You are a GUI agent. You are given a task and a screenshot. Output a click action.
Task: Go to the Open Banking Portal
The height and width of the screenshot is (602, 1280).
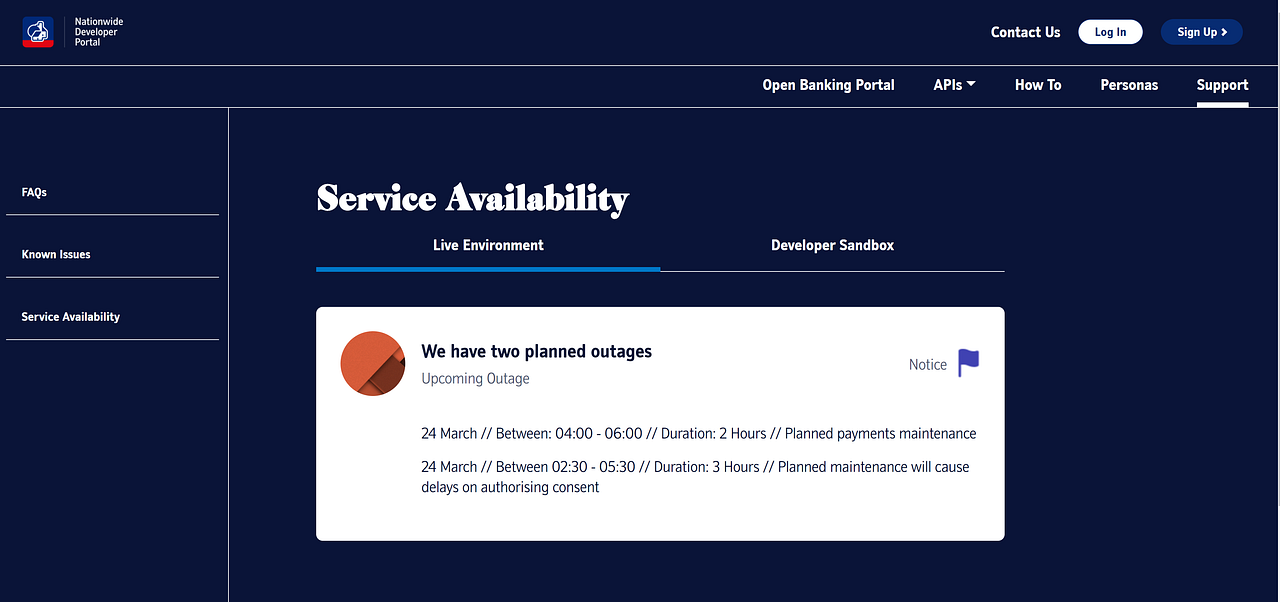click(x=828, y=85)
